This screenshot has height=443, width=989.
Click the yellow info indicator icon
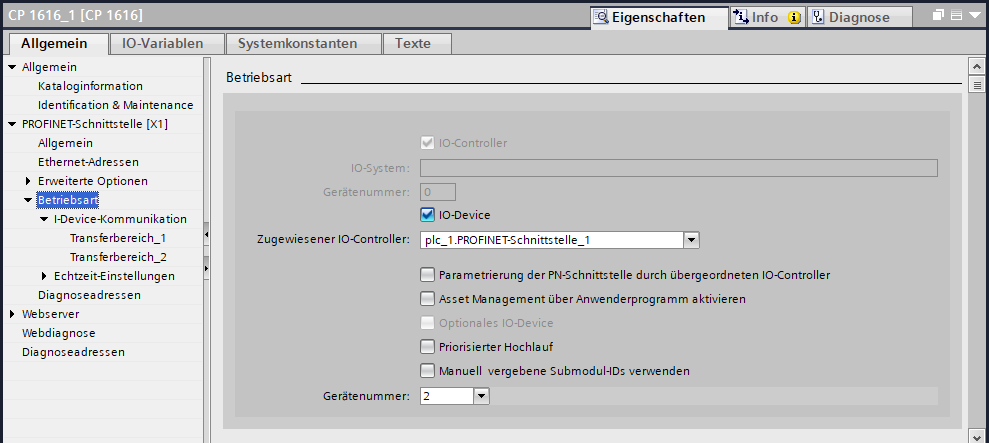click(x=795, y=18)
